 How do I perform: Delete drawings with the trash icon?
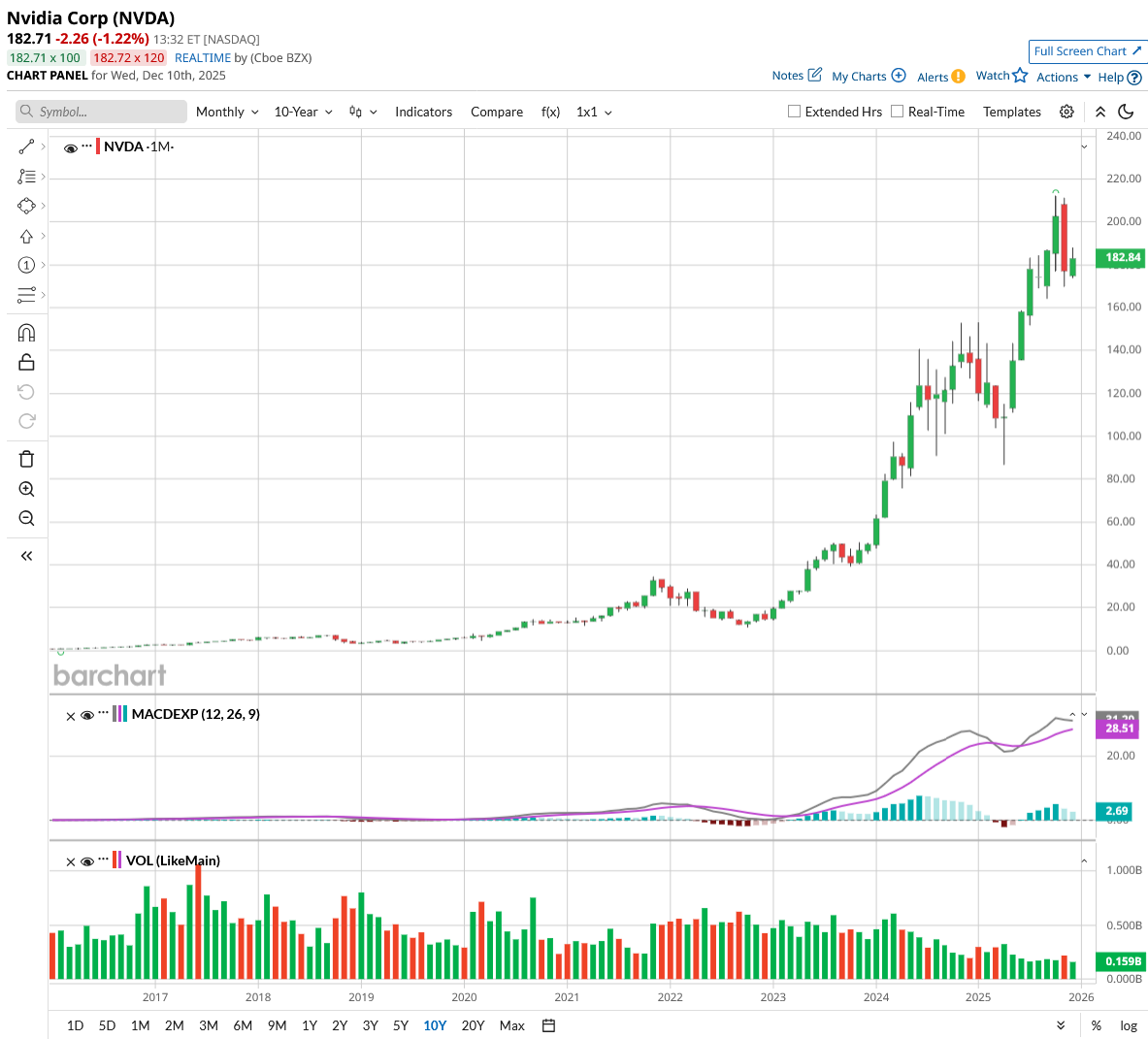(26, 459)
